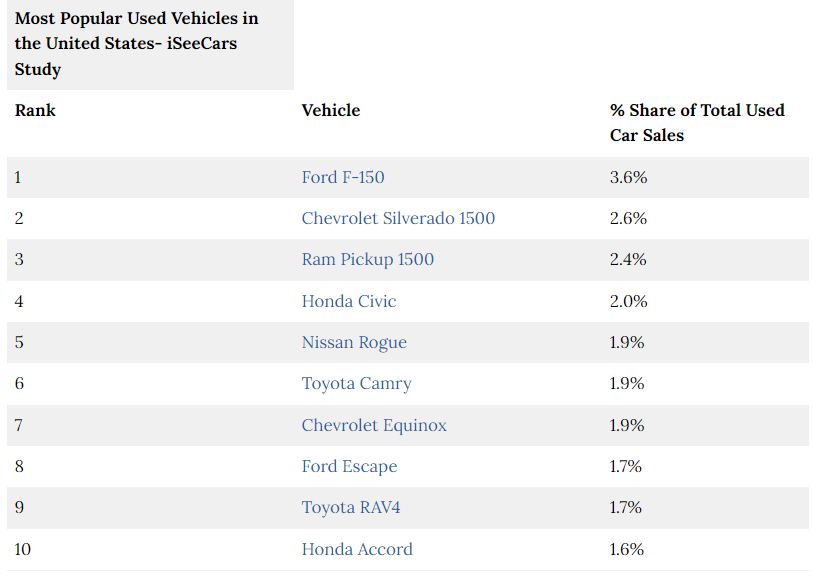Follow the Ram Pickup 1500 link

coord(368,259)
